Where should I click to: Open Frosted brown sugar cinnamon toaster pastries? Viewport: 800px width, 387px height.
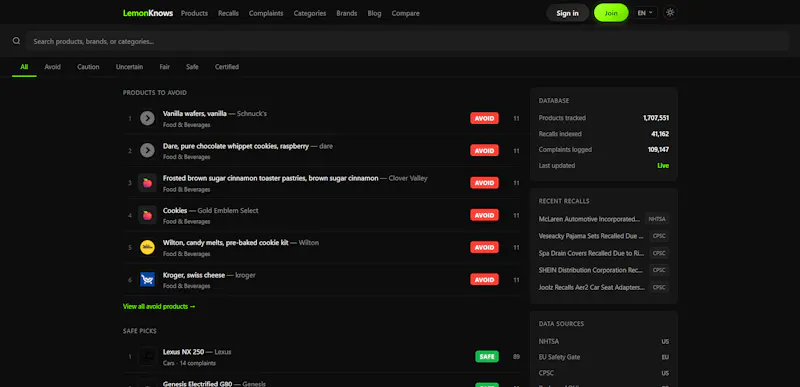pos(270,178)
